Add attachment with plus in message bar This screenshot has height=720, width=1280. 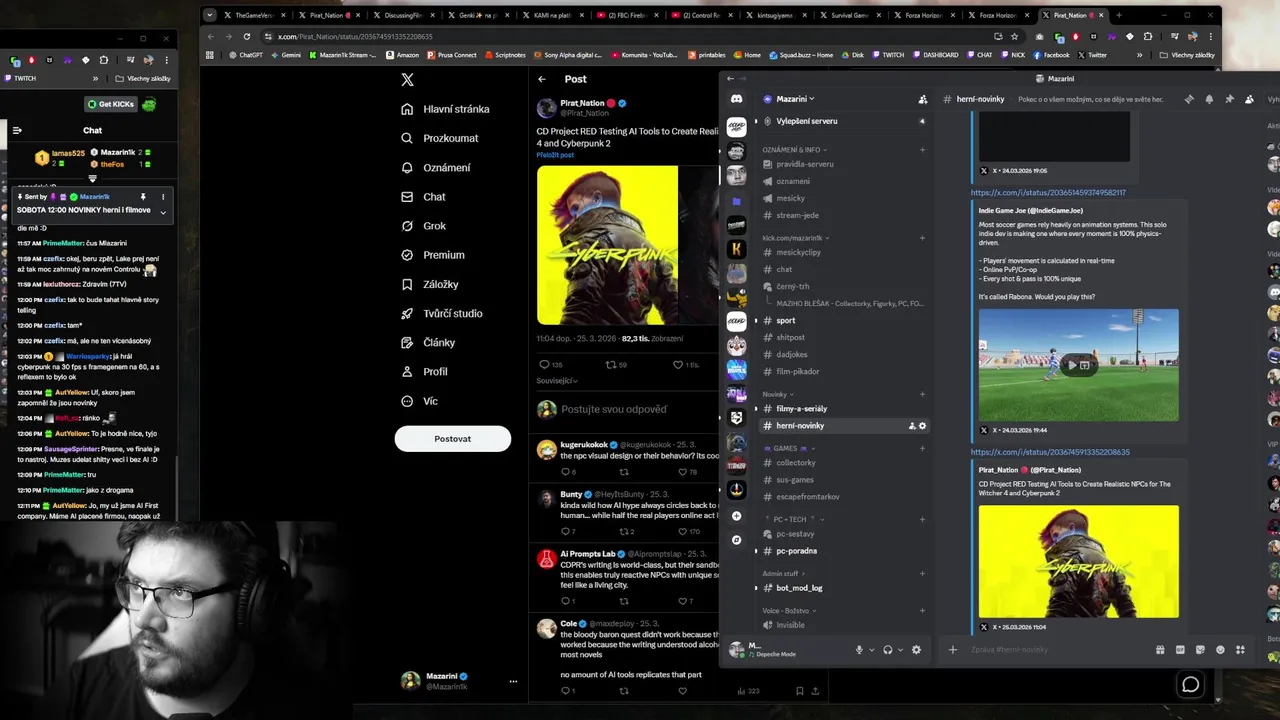[953, 649]
